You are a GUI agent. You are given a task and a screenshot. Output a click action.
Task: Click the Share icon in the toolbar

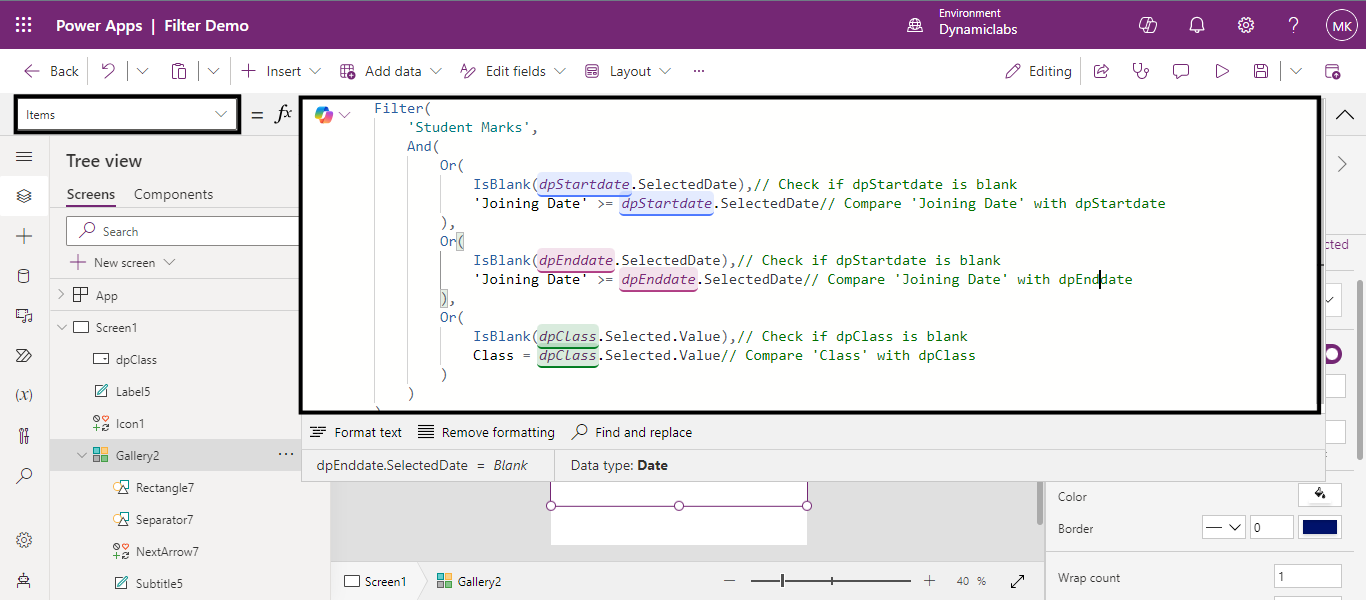[x=1101, y=71]
